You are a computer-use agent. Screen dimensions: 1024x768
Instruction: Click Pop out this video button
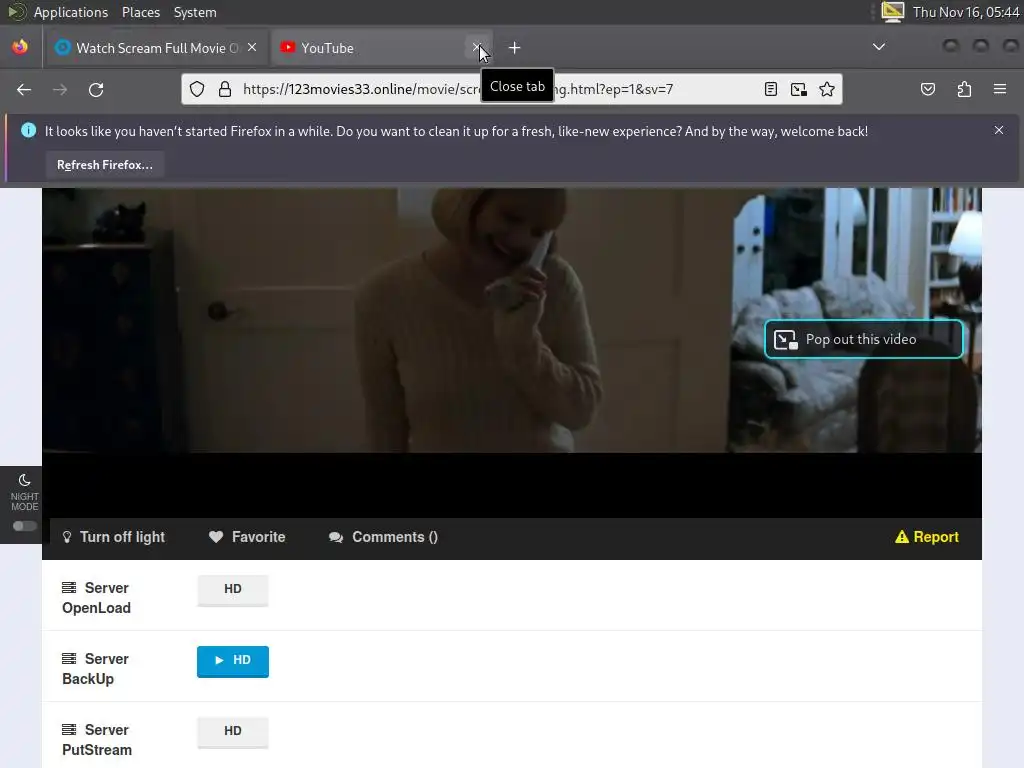(863, 339)
